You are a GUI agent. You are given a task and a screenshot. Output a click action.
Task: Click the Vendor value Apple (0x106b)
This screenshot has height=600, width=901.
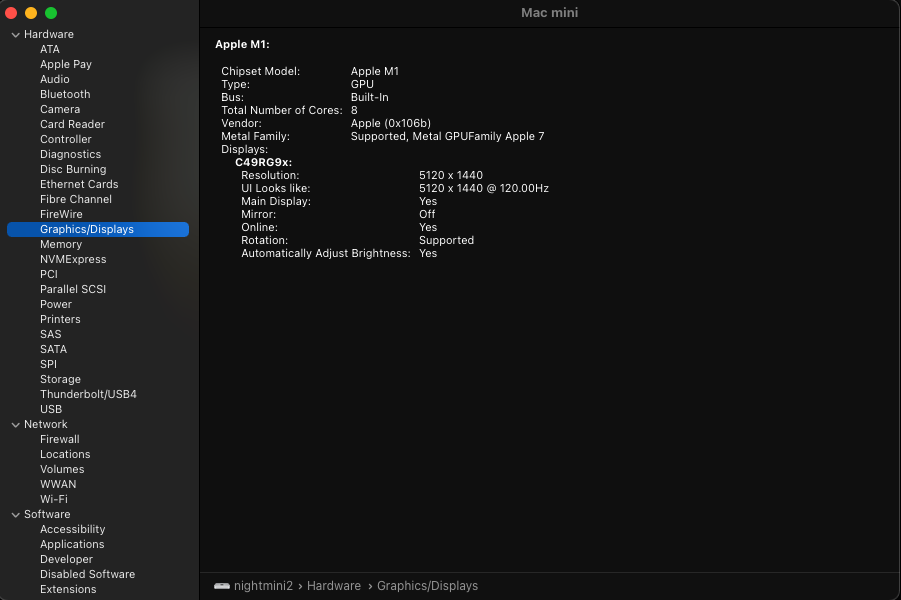click(391, 123)
